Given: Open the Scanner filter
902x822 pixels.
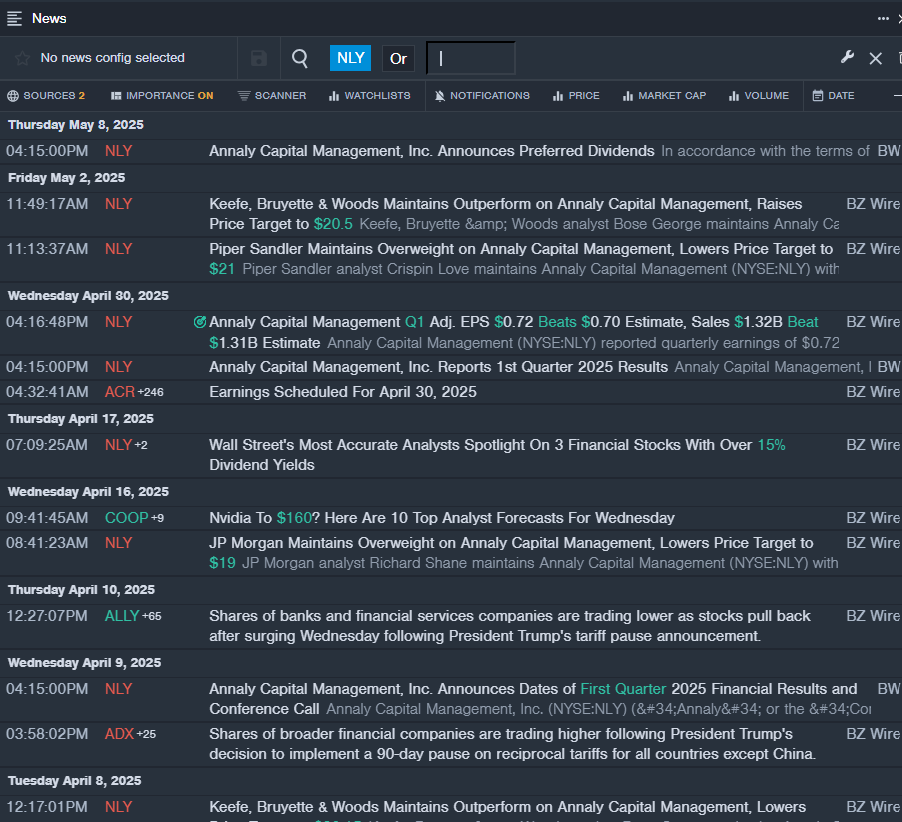Looking at the screenshot, I should pos(272,95).
